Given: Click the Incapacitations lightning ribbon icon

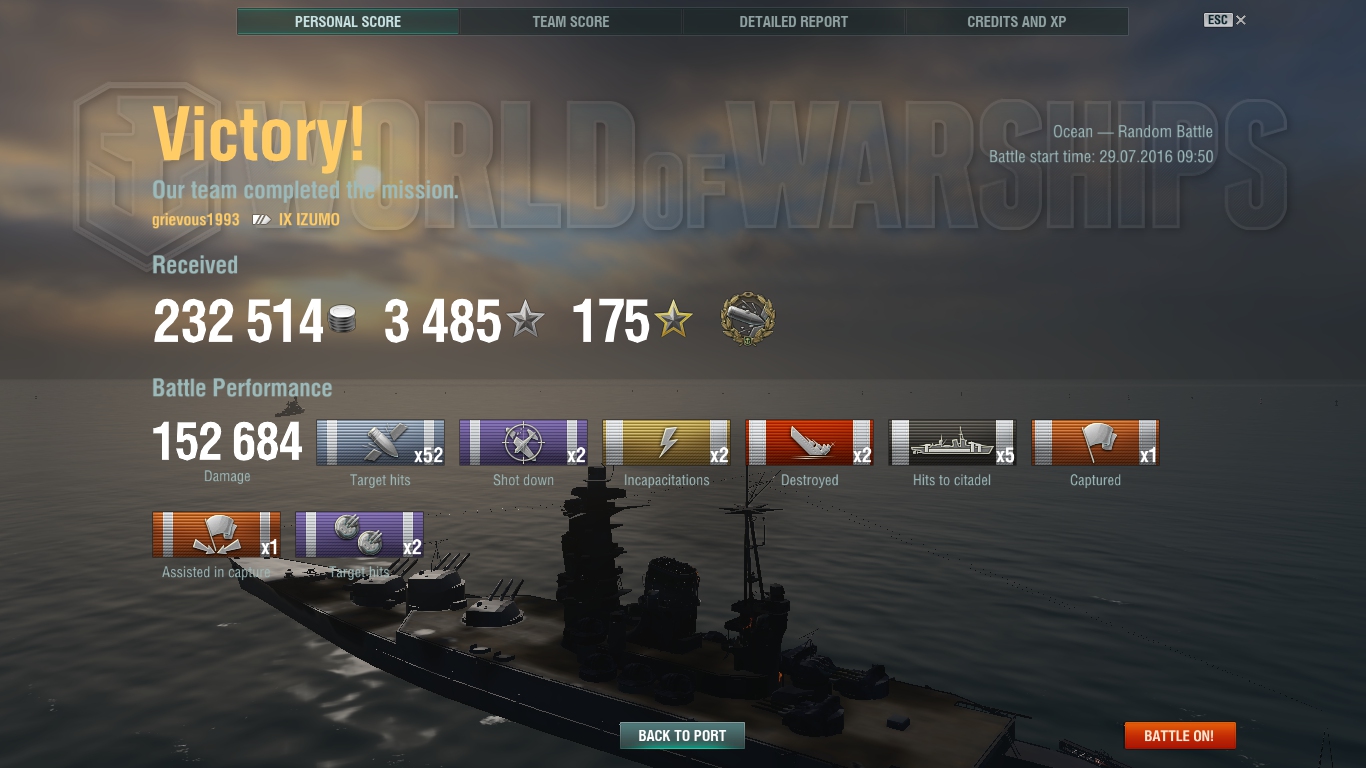Looking at the screenshot, I should coord(666,442).
